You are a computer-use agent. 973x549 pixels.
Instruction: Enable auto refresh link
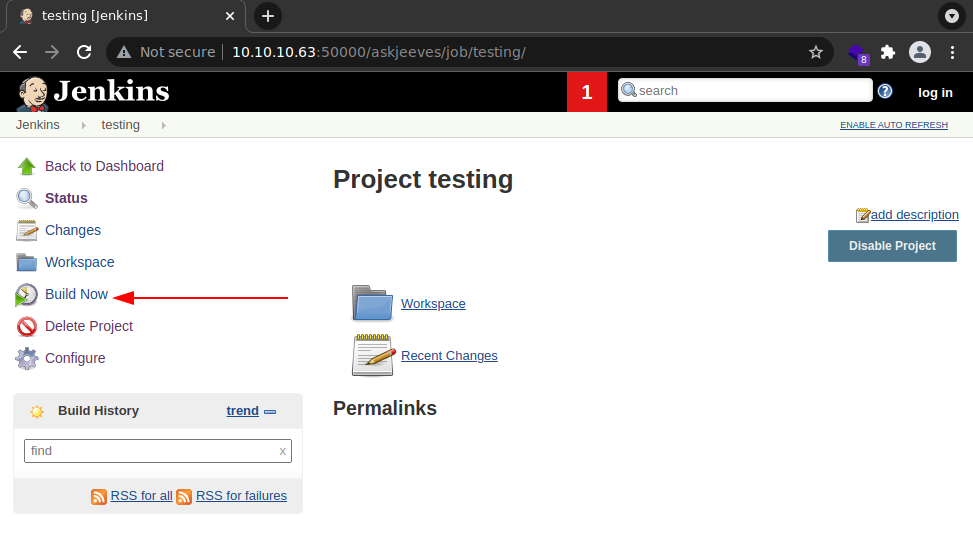tap(893, 125)
